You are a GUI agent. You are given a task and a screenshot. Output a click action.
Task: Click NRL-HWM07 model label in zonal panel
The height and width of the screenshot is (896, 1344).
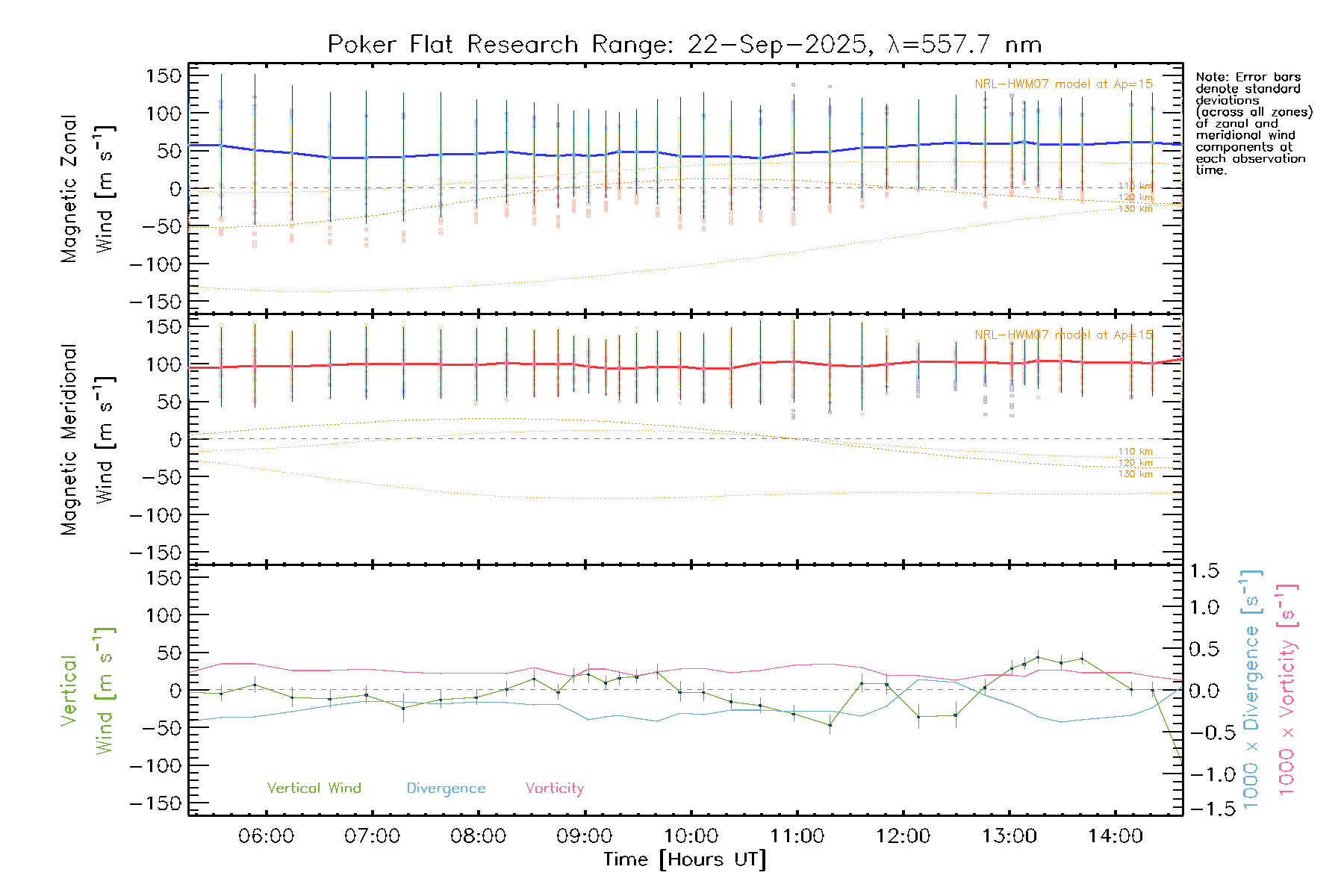(x=1063, y=84)
